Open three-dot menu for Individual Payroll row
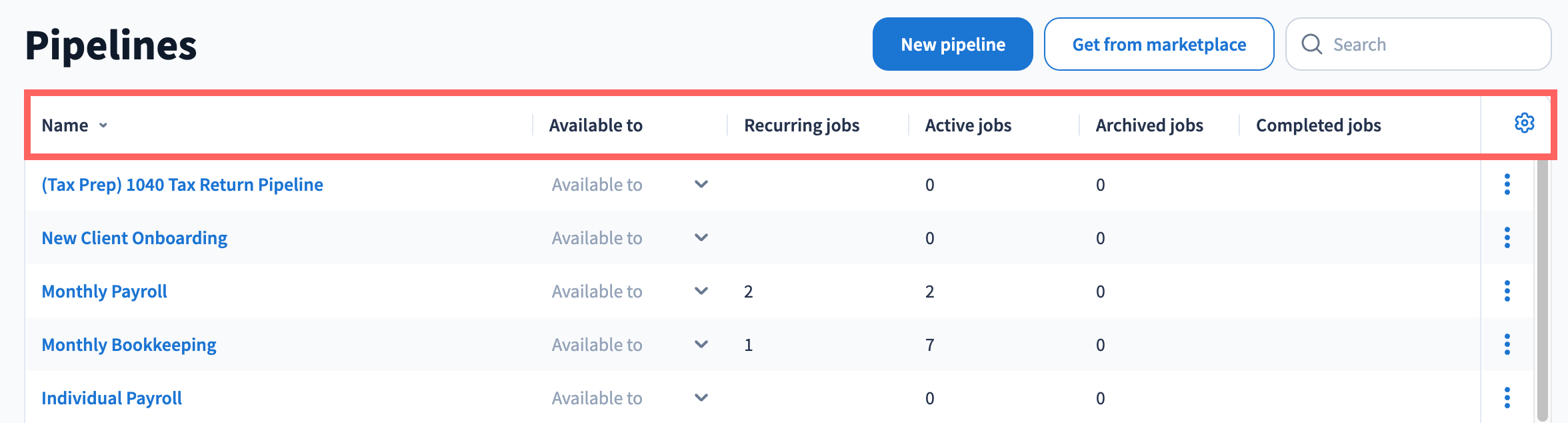 [x=1507, y=398]
